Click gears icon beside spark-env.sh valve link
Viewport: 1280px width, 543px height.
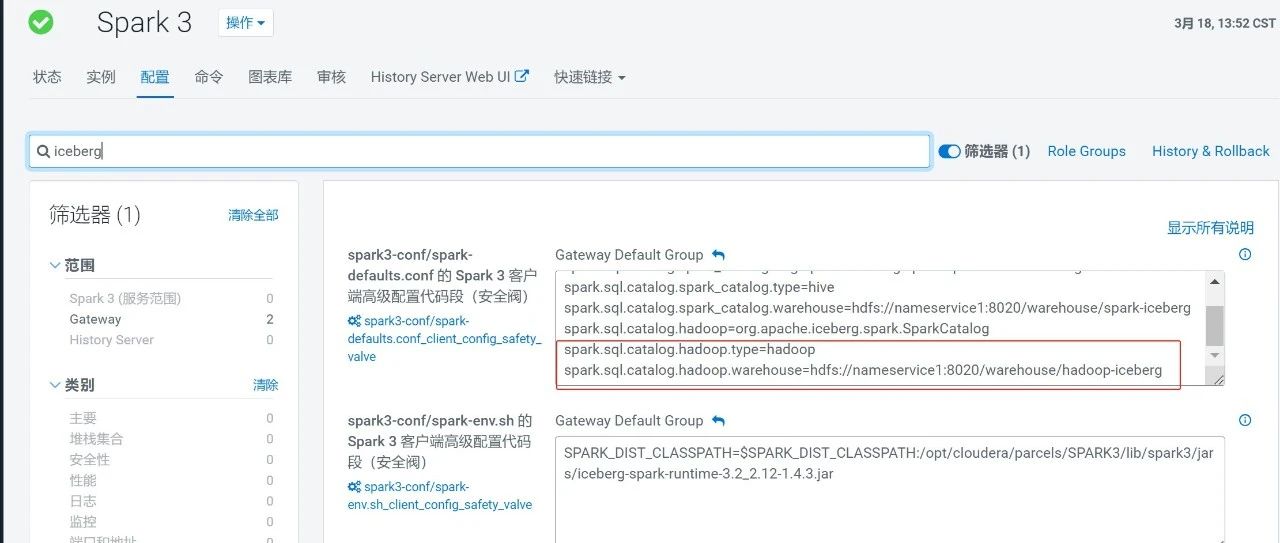click(x=354, y=487)
